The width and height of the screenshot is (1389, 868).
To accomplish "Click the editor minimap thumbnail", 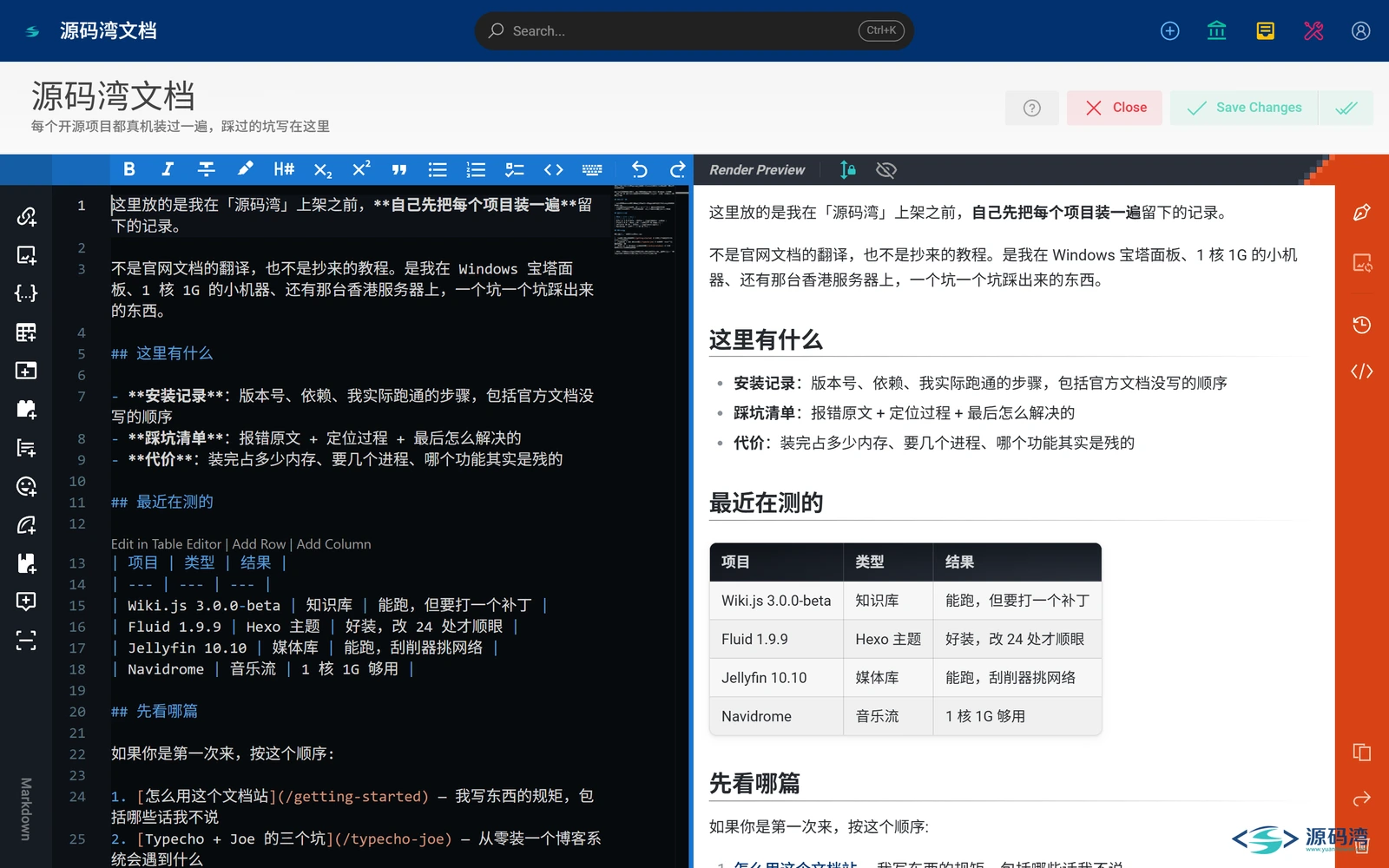I will 644,220.
